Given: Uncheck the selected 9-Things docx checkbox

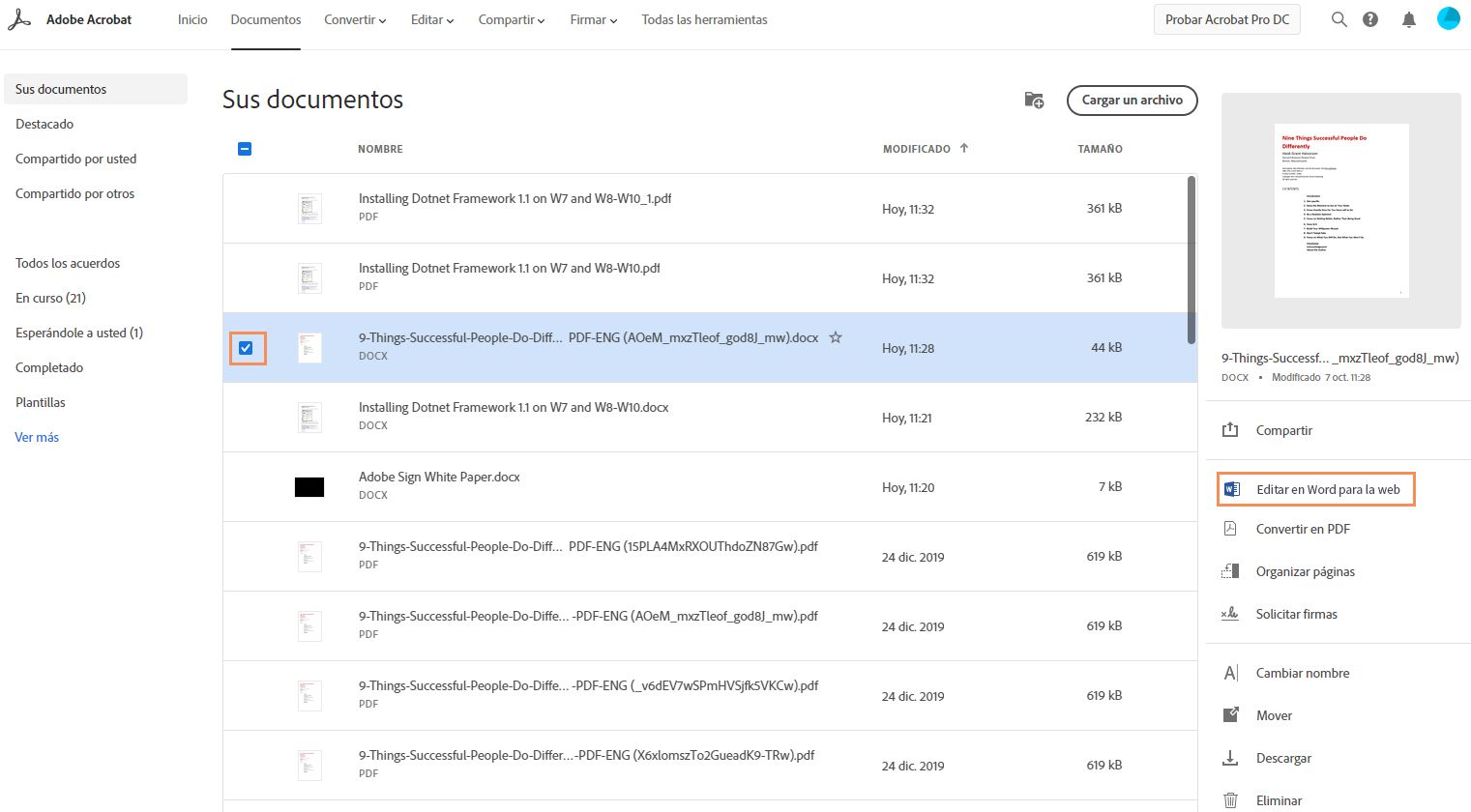Looking at the screenshot, I should 246,348.
